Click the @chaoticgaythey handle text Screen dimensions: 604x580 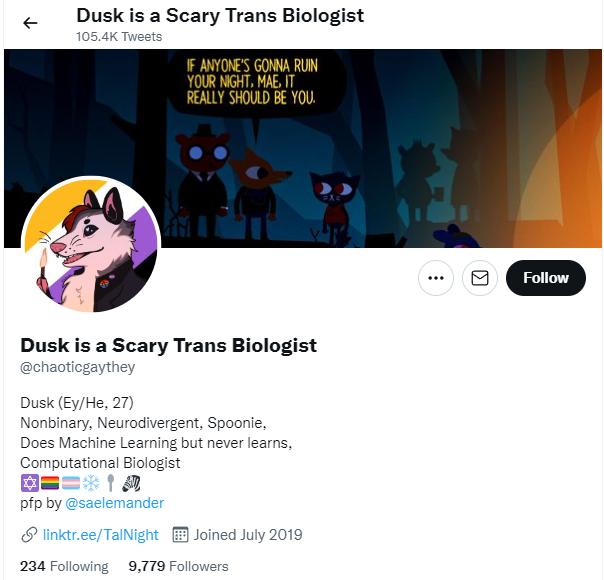click(x=77, y=367)
